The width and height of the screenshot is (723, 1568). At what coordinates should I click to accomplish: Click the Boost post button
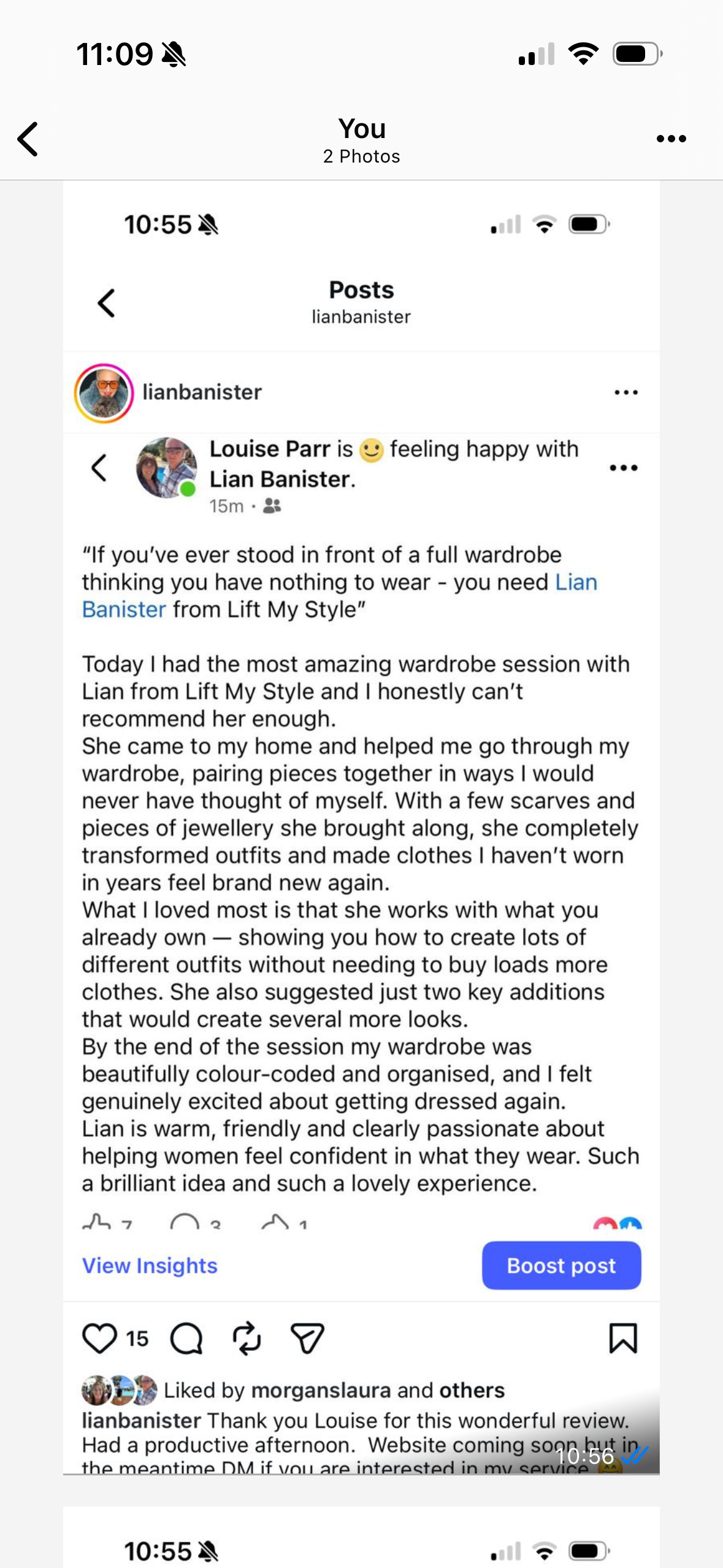561,1266
